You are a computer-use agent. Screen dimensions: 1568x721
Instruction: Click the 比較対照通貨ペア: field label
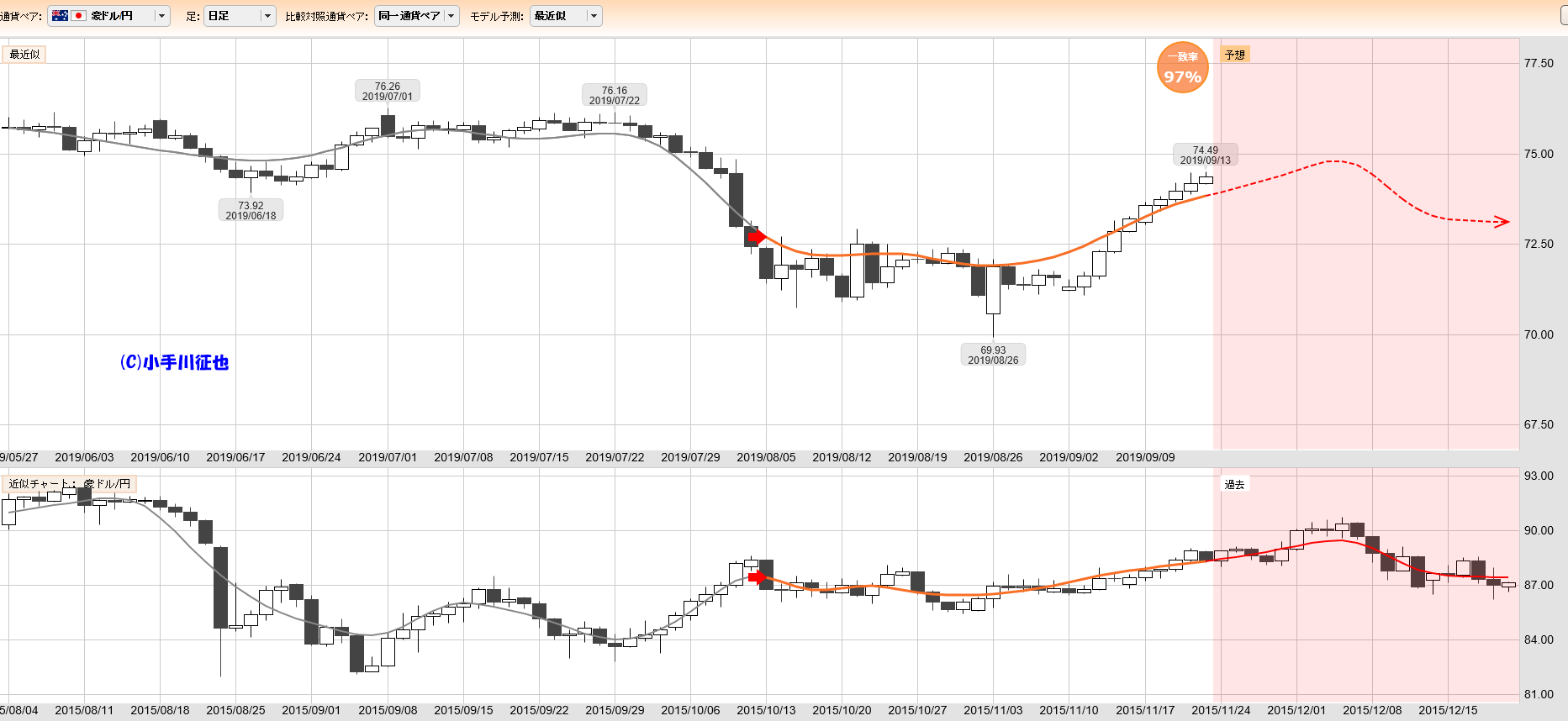point(327,16)
